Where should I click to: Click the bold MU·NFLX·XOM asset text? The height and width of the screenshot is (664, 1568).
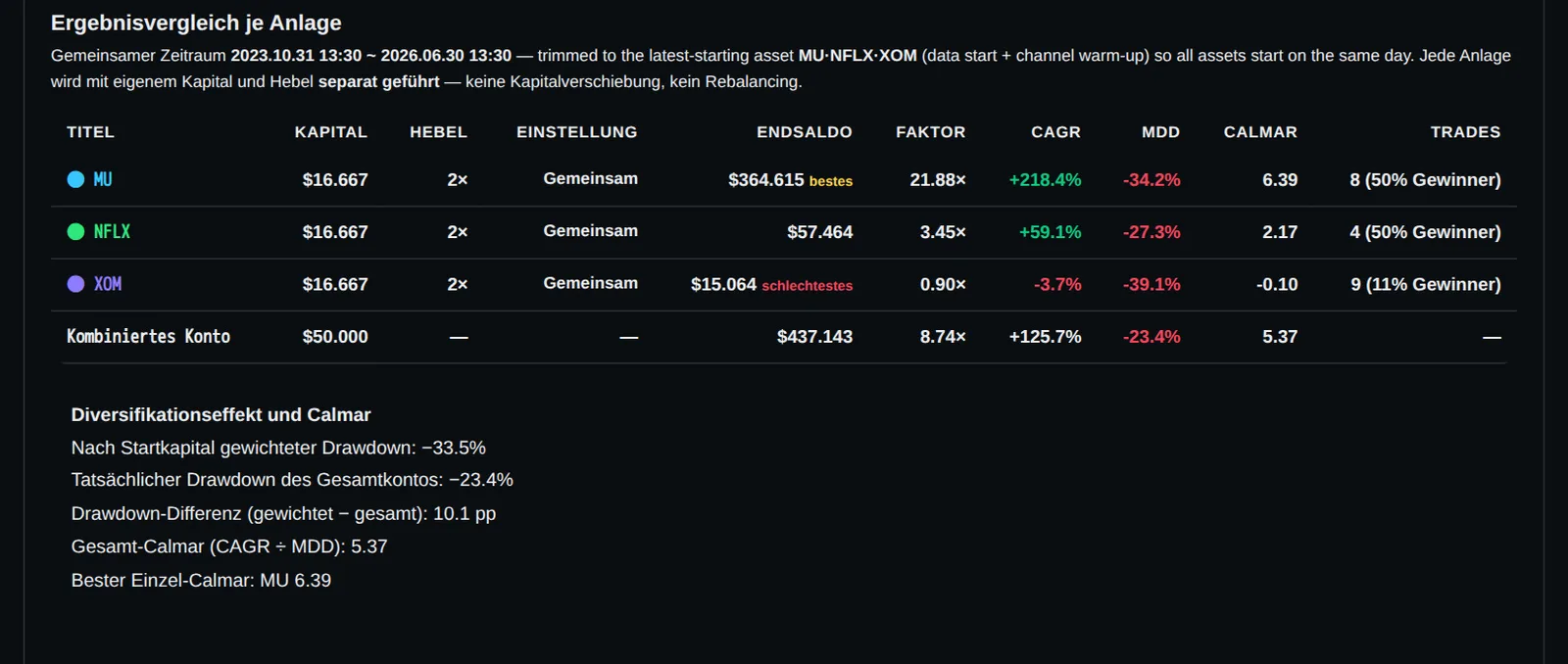pyautogui.click(x=857, y=56)
